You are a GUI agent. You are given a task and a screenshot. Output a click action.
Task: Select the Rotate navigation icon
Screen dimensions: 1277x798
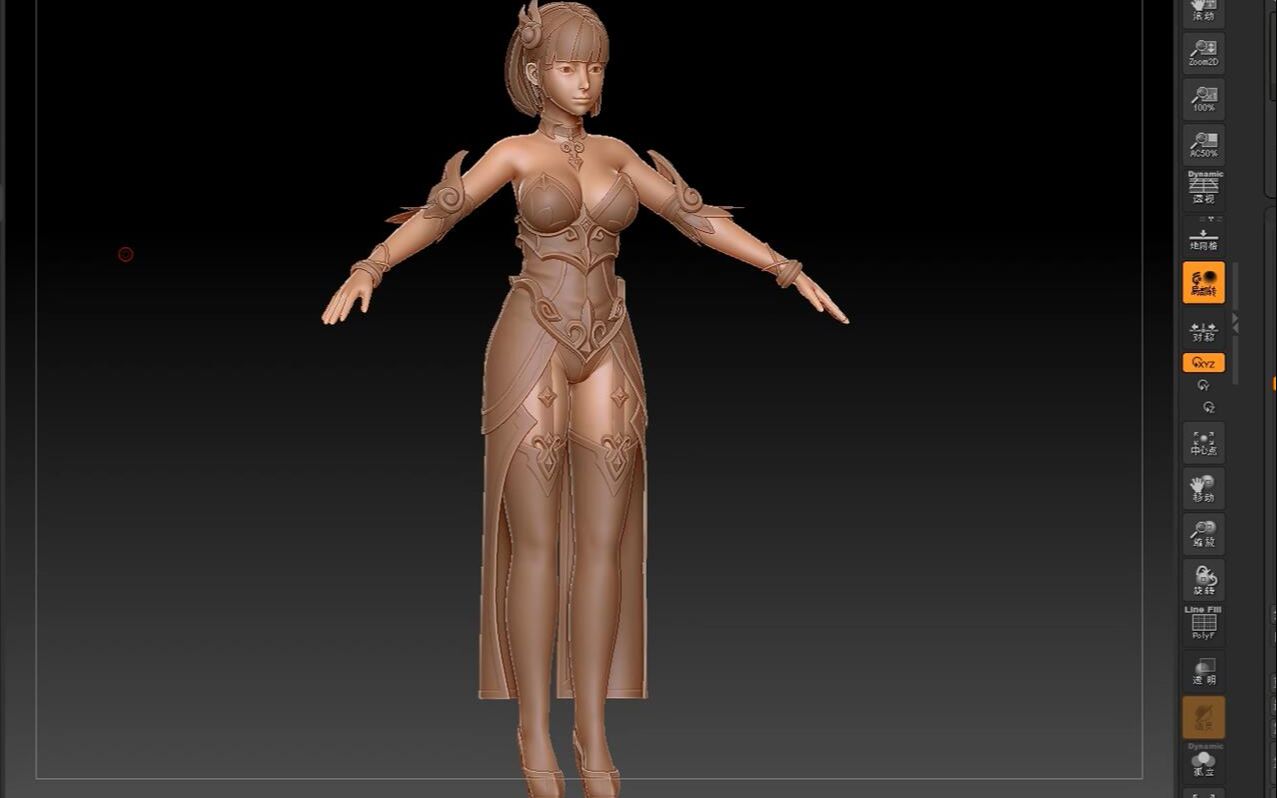1203,579
